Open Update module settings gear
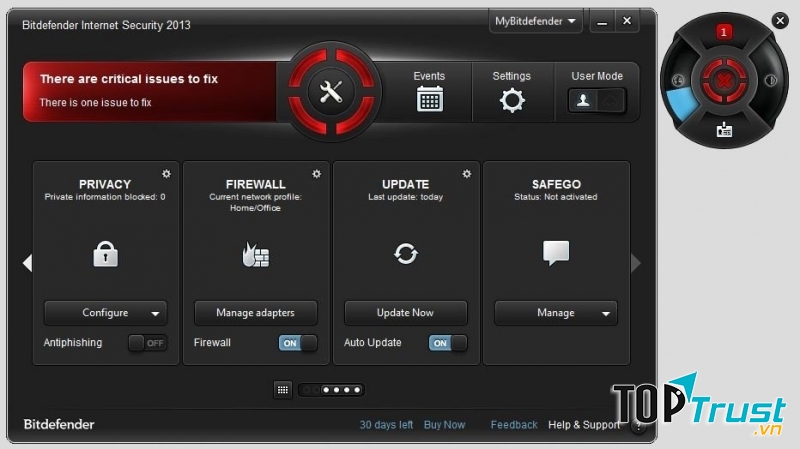 pos(466,174)
